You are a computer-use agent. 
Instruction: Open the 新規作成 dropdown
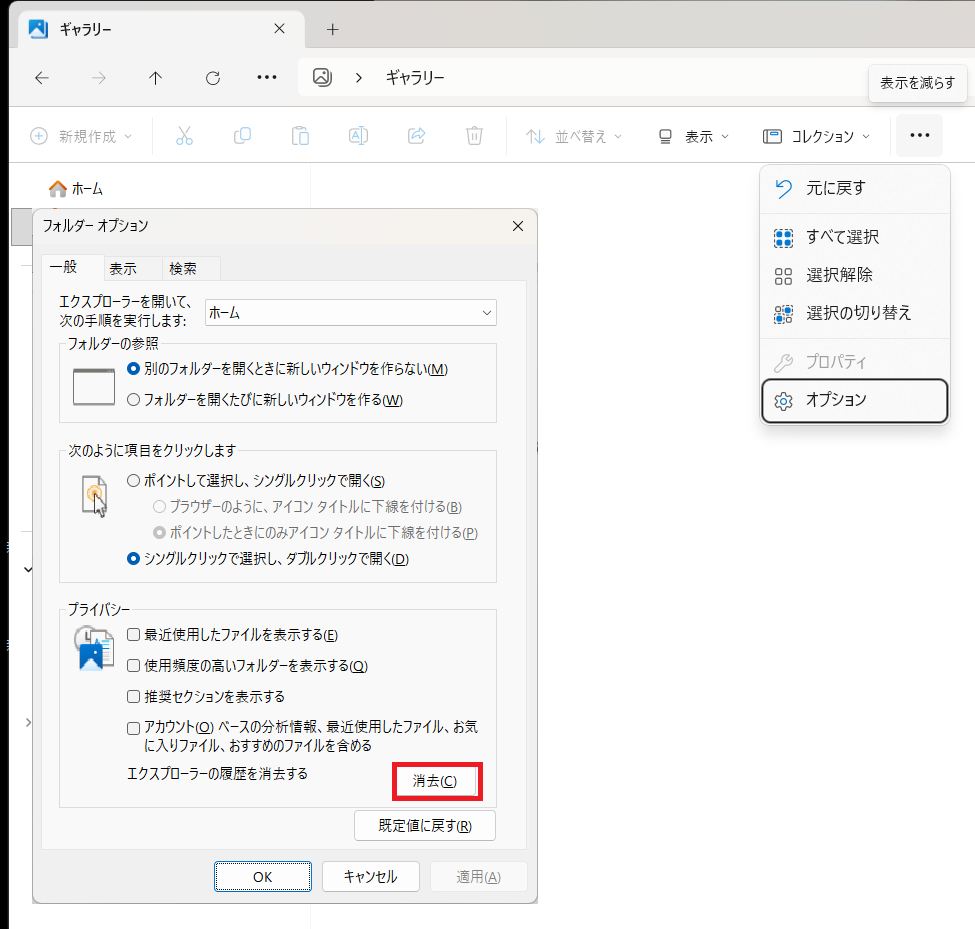[x=81, y=136]
